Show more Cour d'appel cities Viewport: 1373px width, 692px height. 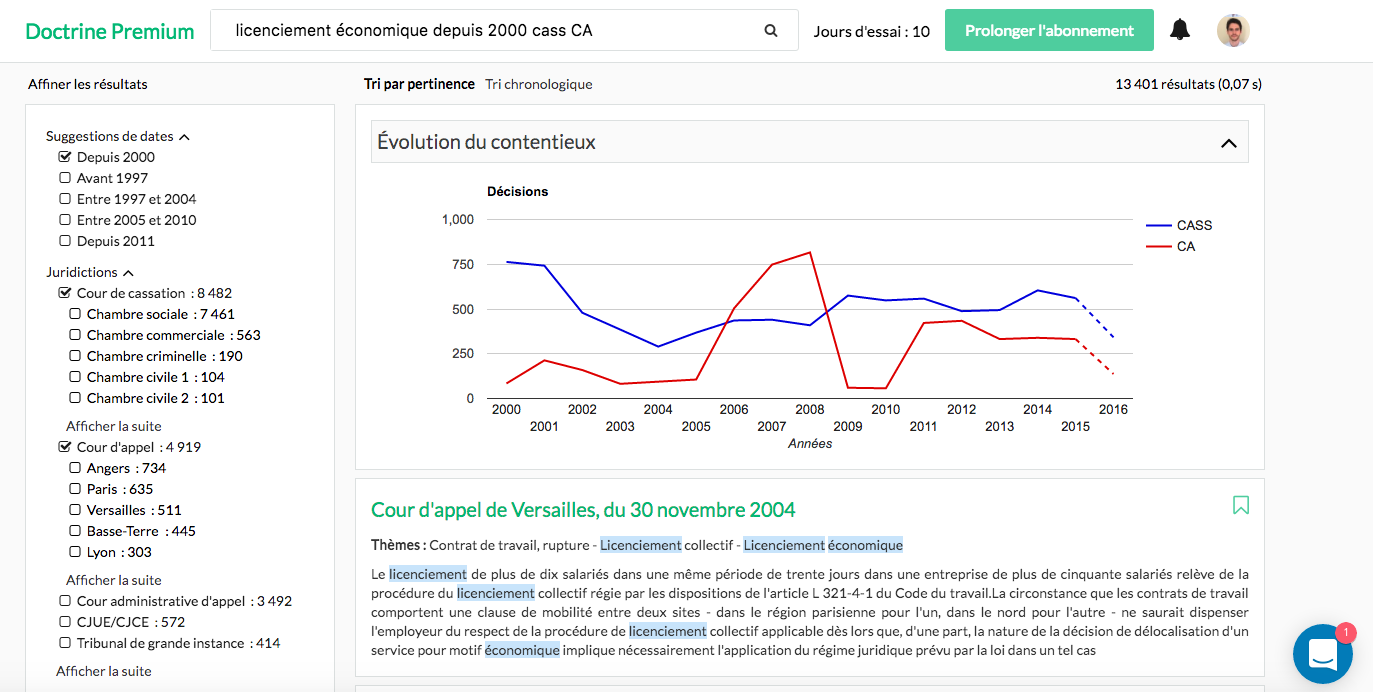click(x=114, y=580)
